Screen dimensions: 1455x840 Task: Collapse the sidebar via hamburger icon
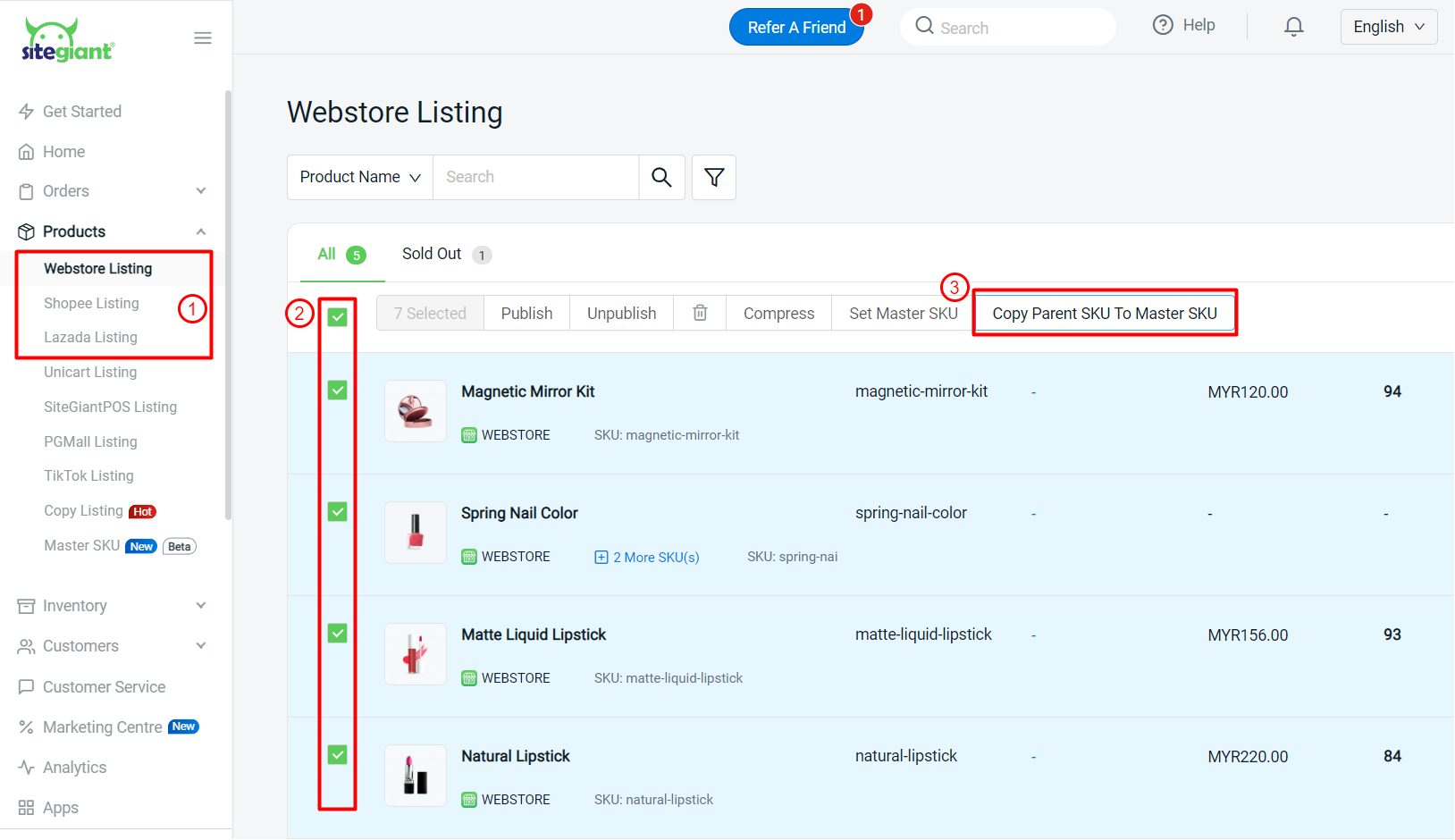coord(203,38)
